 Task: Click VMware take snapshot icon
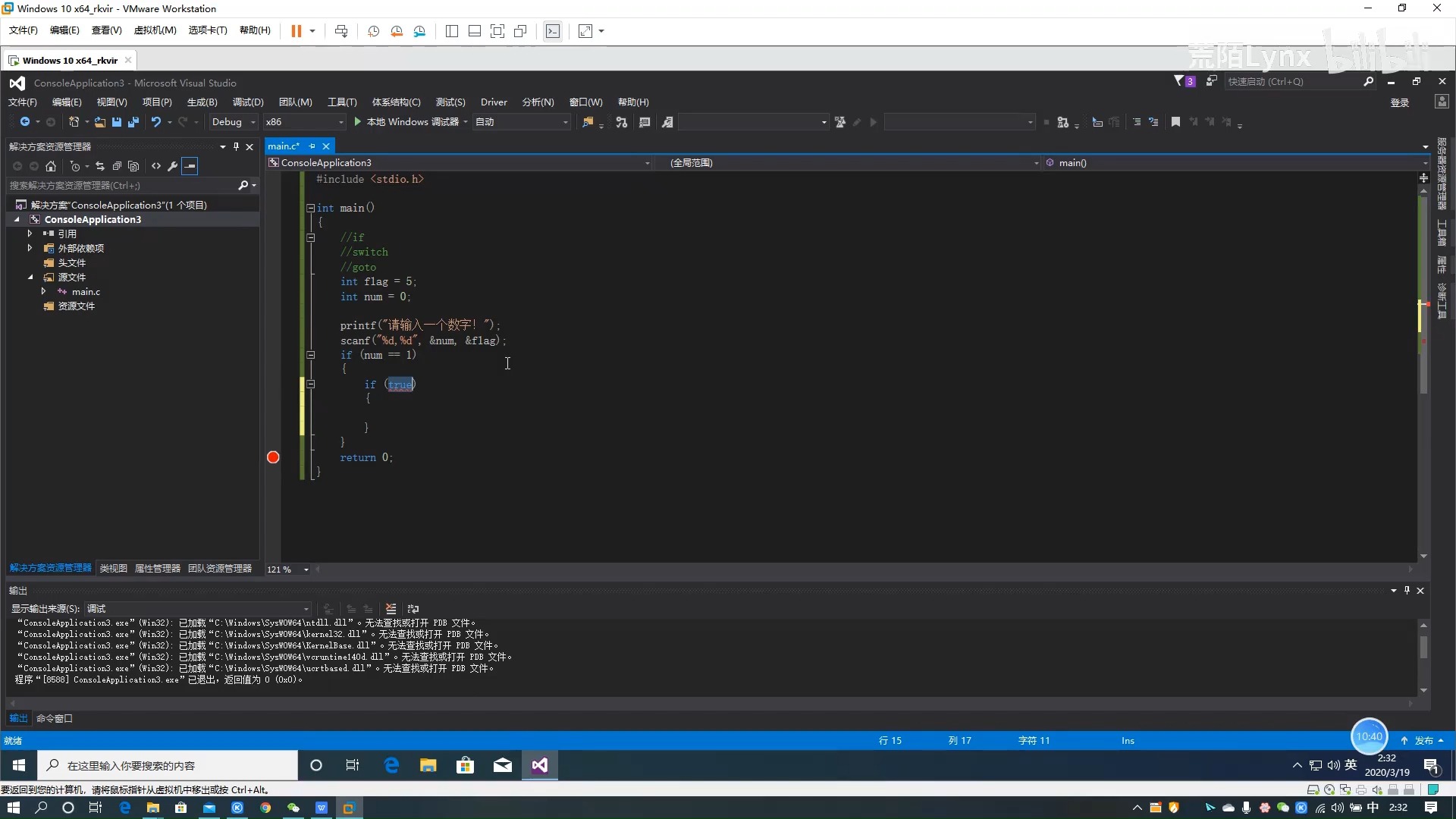pyautogui.click(x=373, y=31)
